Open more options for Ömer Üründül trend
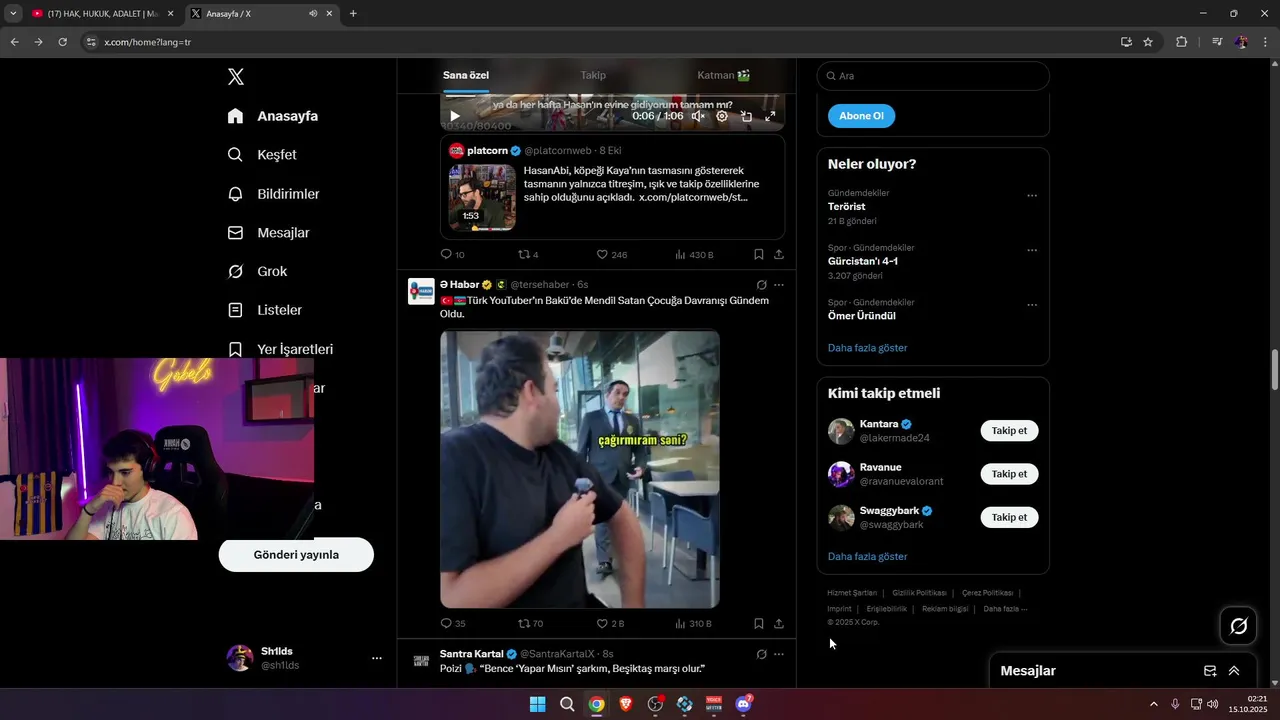1280x720 pixels. [x=1032, y=305]
